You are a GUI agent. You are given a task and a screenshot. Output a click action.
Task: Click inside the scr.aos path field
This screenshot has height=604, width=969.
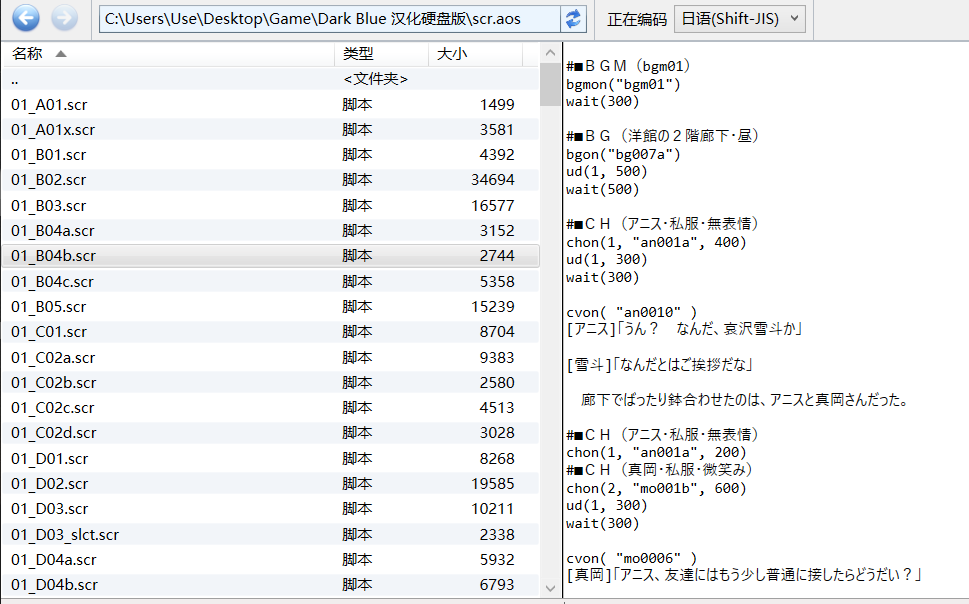coord(330,19)
